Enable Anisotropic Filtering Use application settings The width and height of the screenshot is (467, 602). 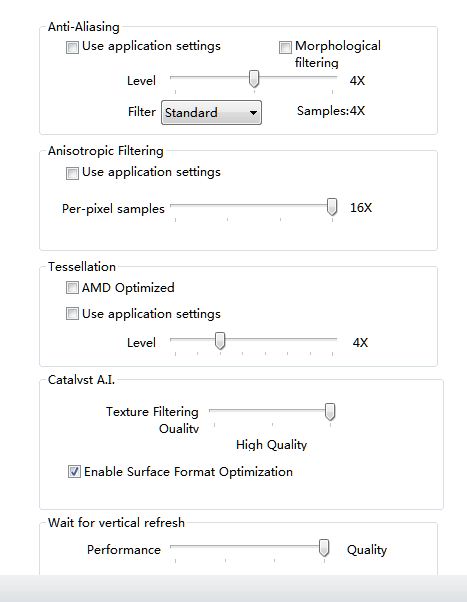click(72, 173)
